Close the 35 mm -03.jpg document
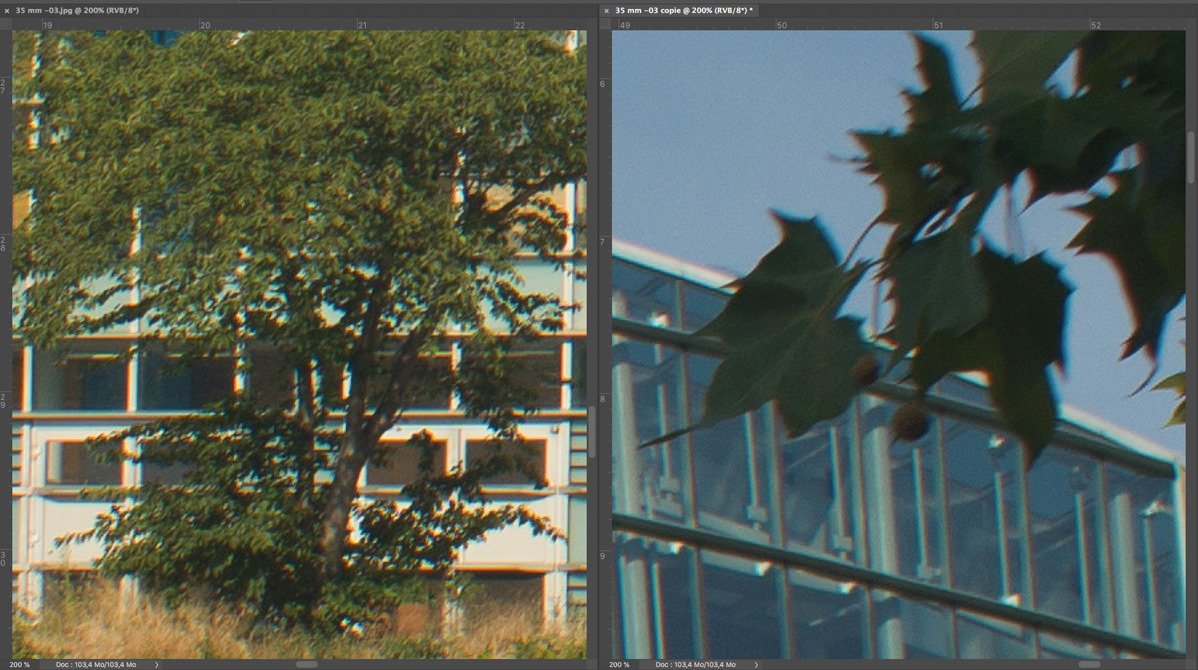 click(7, 10)
